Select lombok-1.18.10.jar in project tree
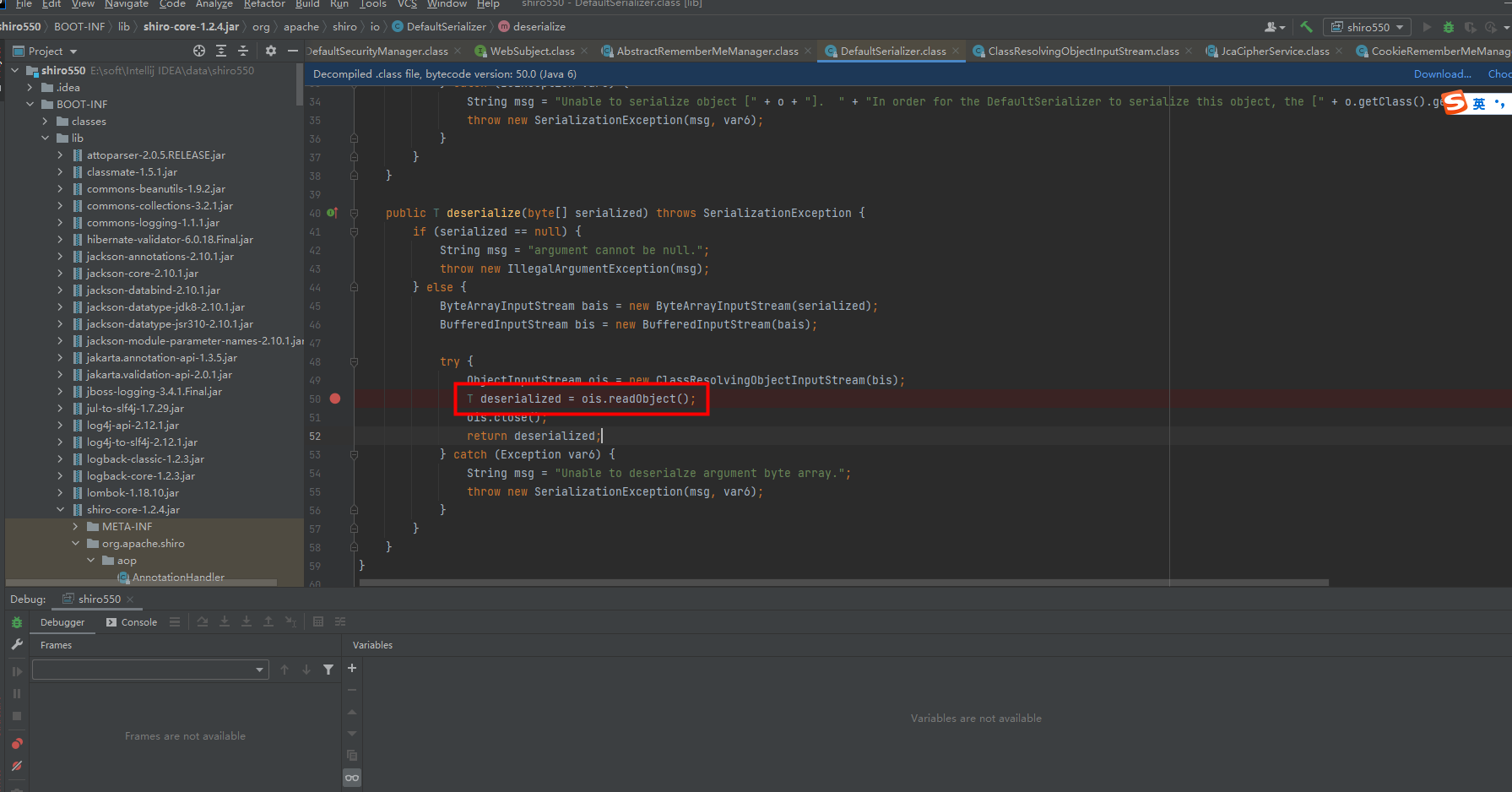Viewport: 1512px width, 792px height. click(x=133, y=492)
